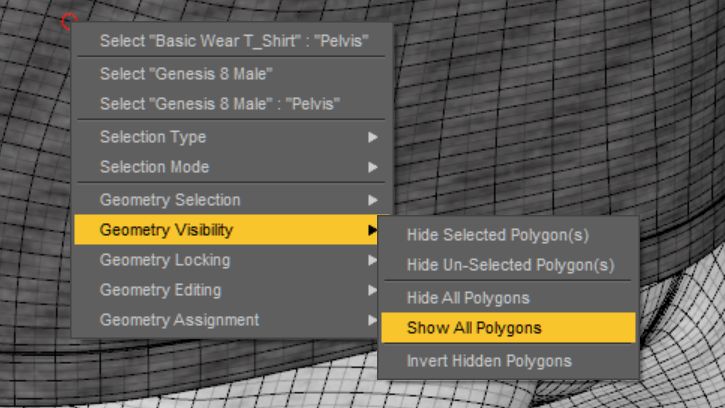Click the Geometry Visibility submenu arrow
This screenshot has width=725, height=408.
point(372,230)
